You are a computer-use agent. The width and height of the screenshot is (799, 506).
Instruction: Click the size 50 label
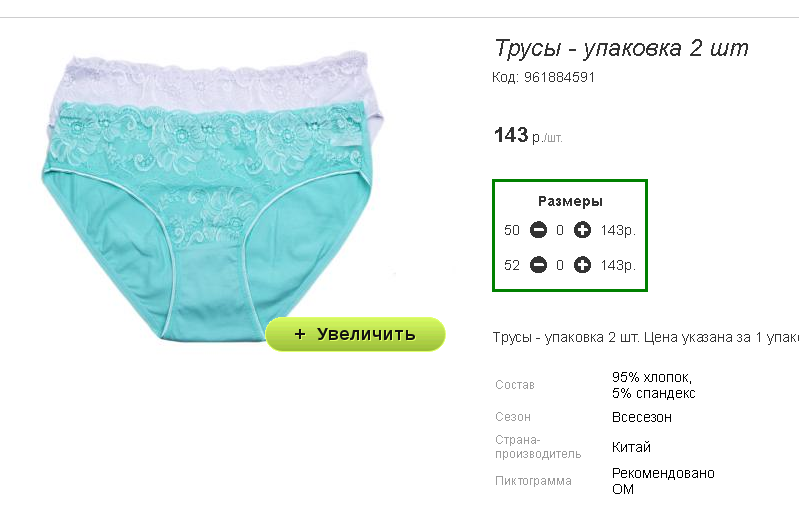pyautogui.click(x=512, y=230)
